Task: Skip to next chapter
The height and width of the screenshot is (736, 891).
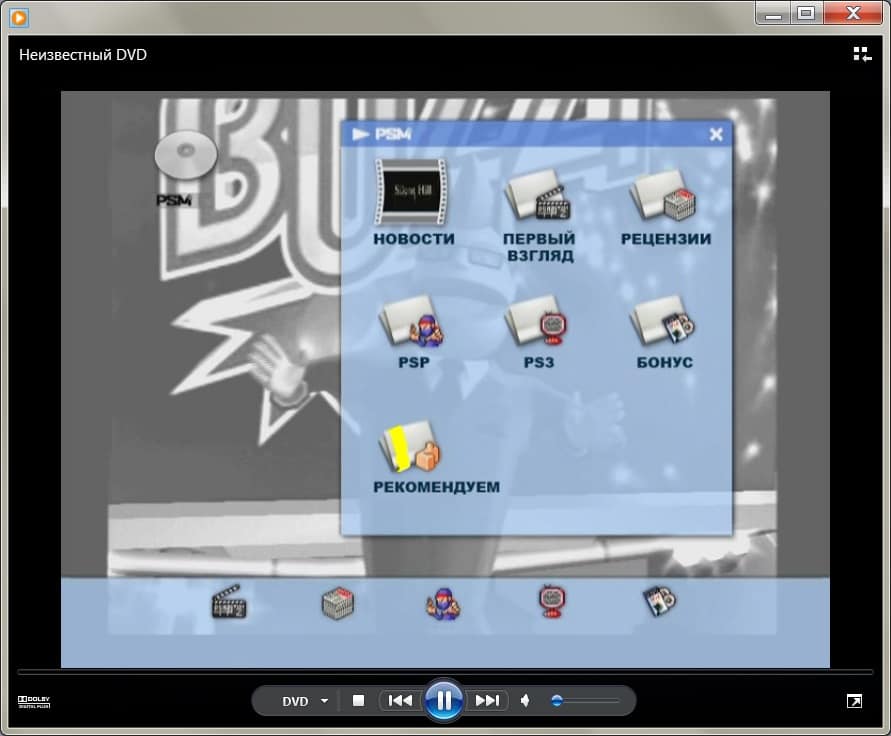Action: (x=487, y=700)
